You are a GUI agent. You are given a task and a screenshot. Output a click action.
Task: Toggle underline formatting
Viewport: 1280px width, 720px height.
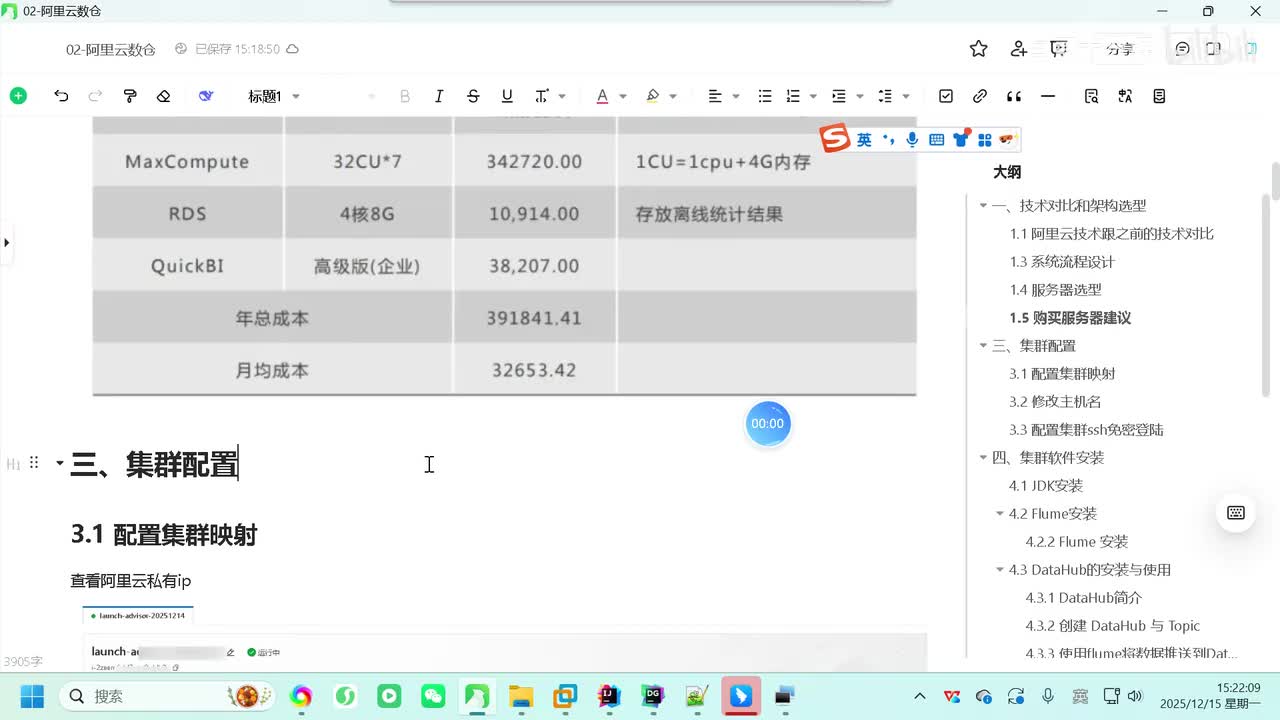(x=507, y=96)
